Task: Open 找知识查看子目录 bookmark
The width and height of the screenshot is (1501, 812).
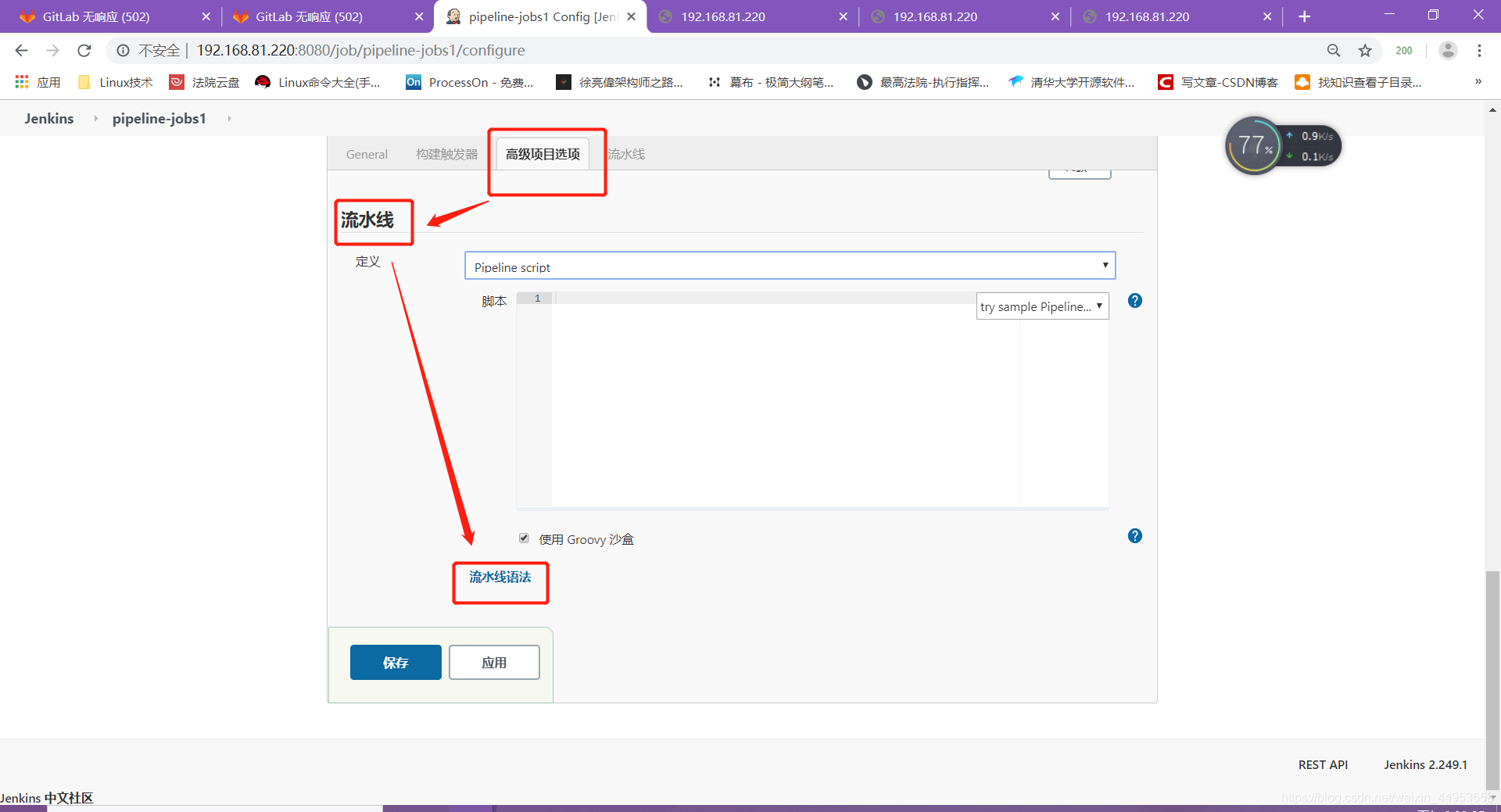Action: pyautogui.click(x=1359, y=82)
